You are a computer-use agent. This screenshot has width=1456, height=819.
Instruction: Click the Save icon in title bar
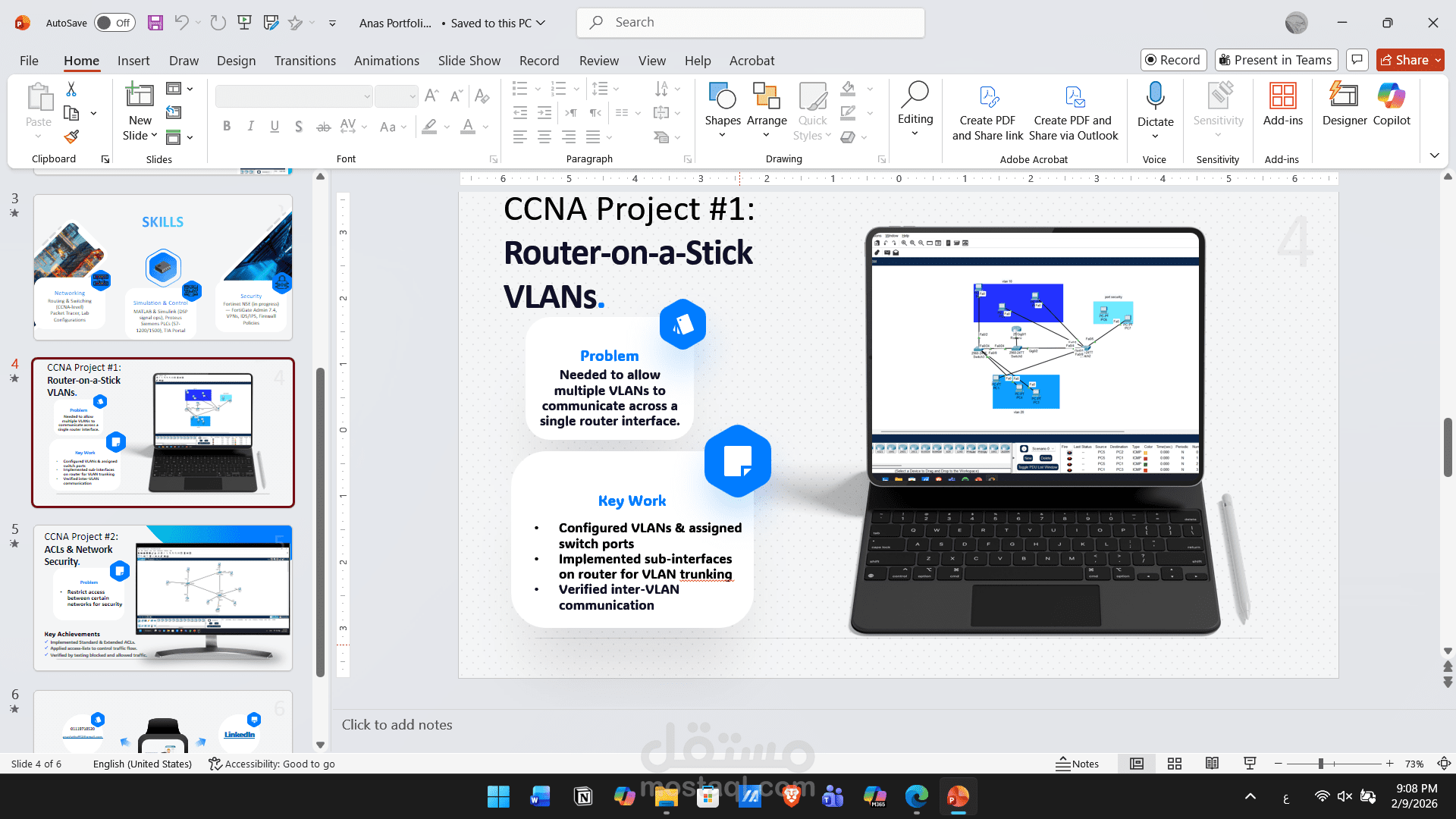[x=155, y=23]
